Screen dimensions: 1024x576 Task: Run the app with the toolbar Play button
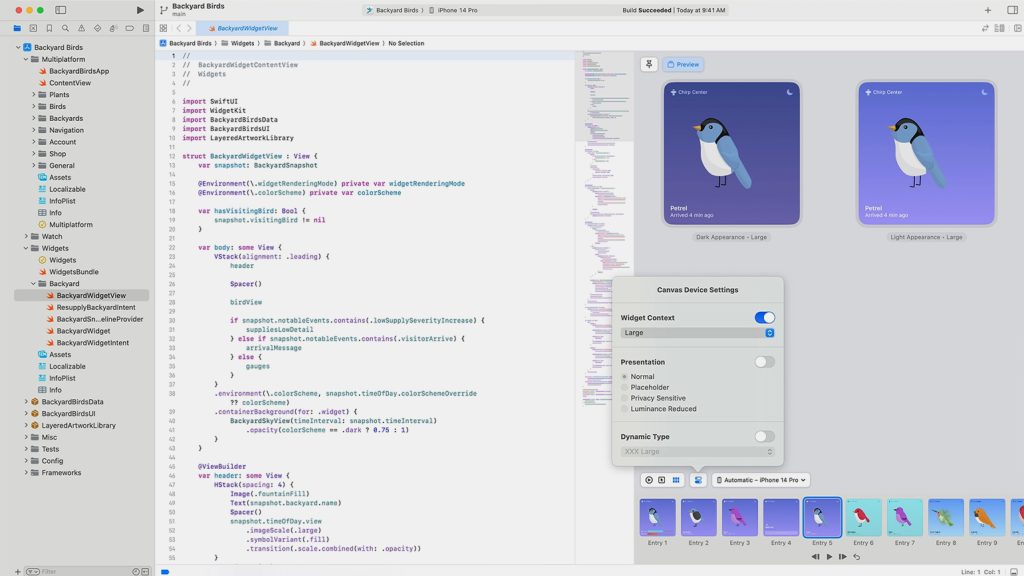coord(139,10)
